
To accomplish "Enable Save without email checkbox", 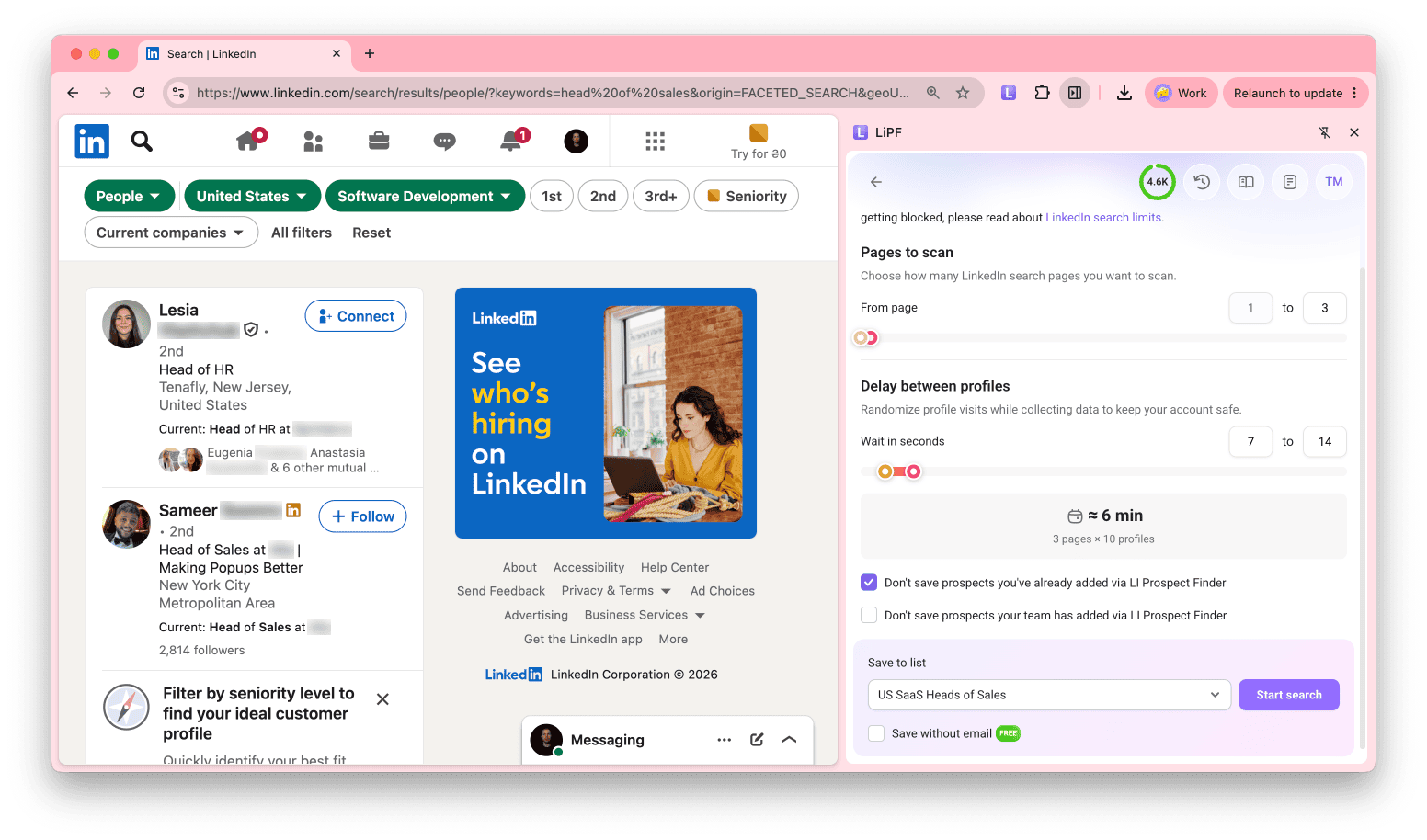I will tap(876, 733).
